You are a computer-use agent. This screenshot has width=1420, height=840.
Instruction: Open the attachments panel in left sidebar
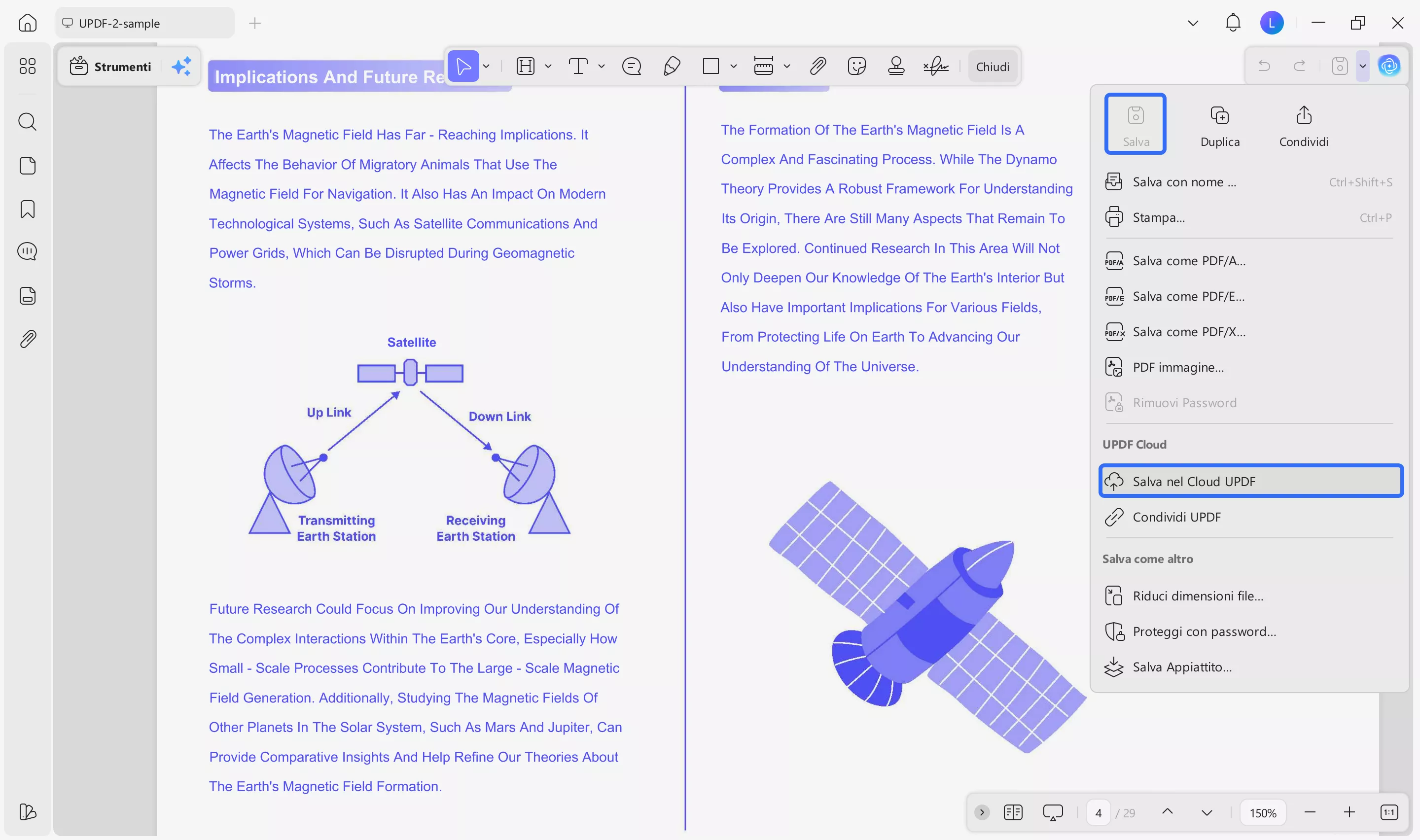pos(27,339)
